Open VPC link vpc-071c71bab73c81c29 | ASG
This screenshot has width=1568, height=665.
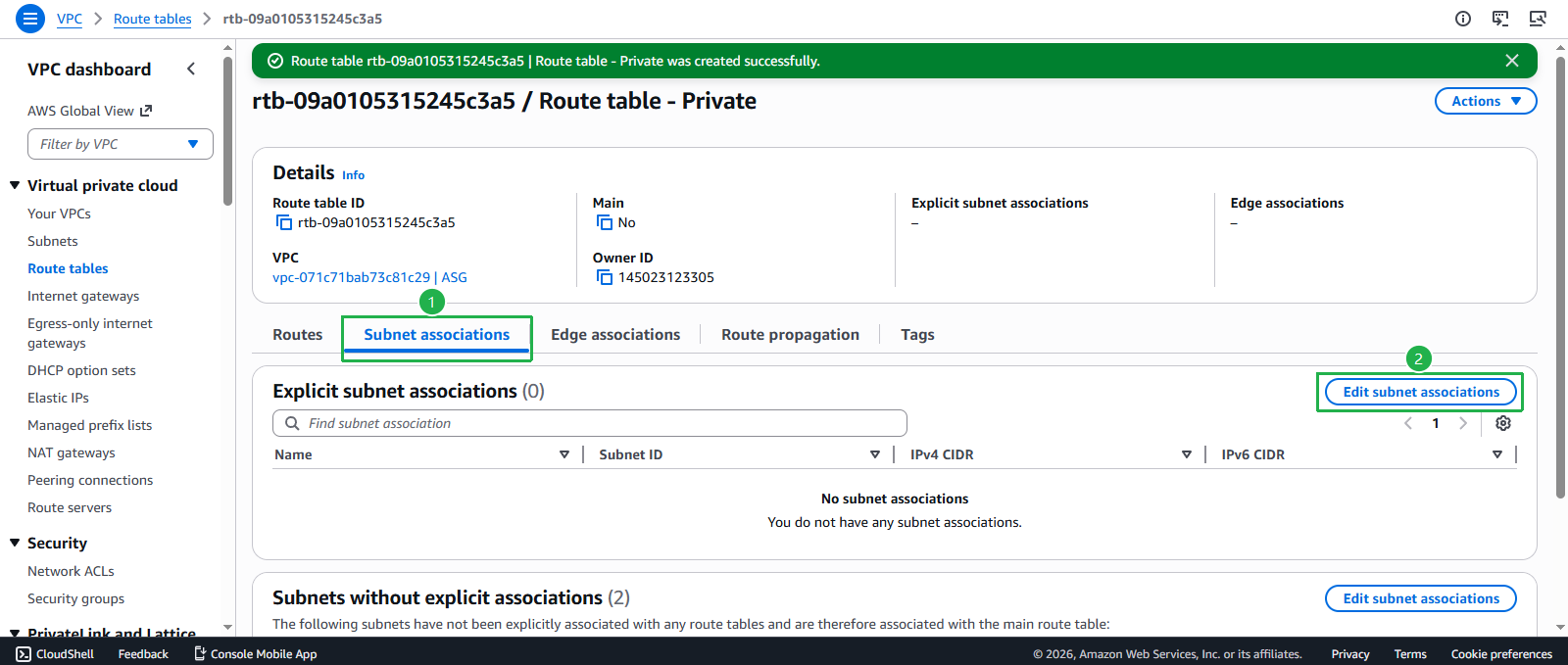coord(369,277)
